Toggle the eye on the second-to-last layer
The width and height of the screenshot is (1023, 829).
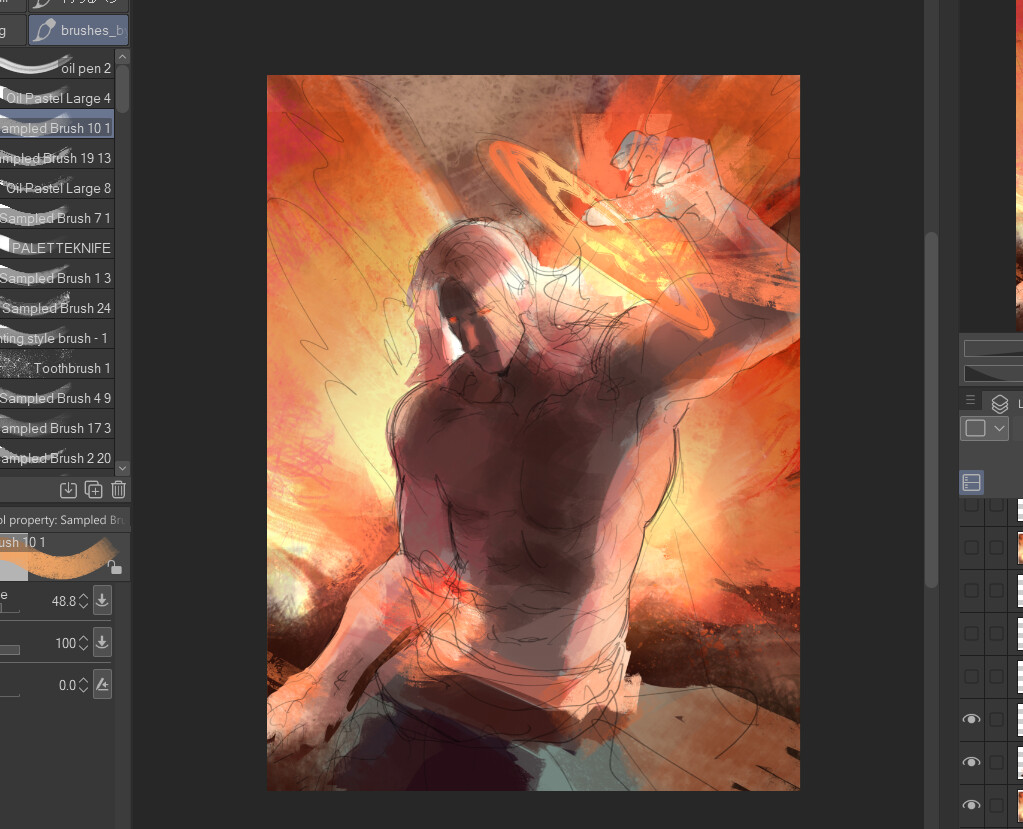[971, 762]
